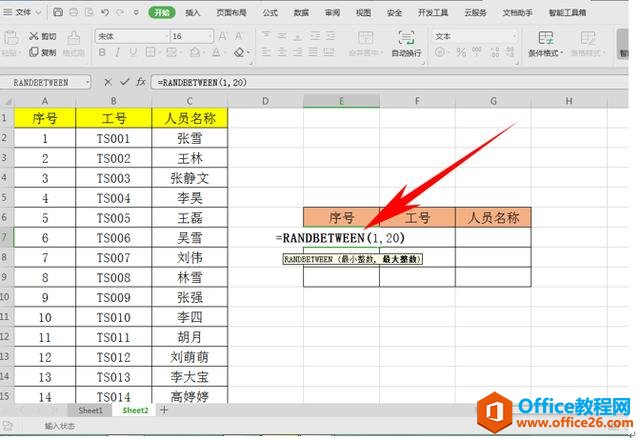
Task: Open the fx insert function dialog
Action: (x=141, y=82)
